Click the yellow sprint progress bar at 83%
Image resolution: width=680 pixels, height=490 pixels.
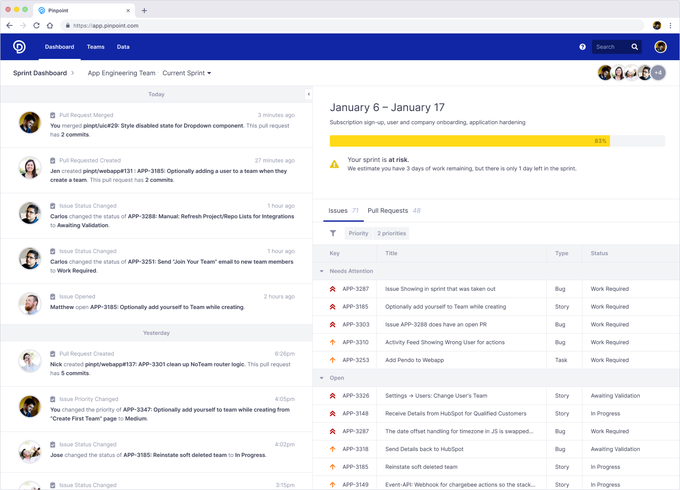(470, 141)
